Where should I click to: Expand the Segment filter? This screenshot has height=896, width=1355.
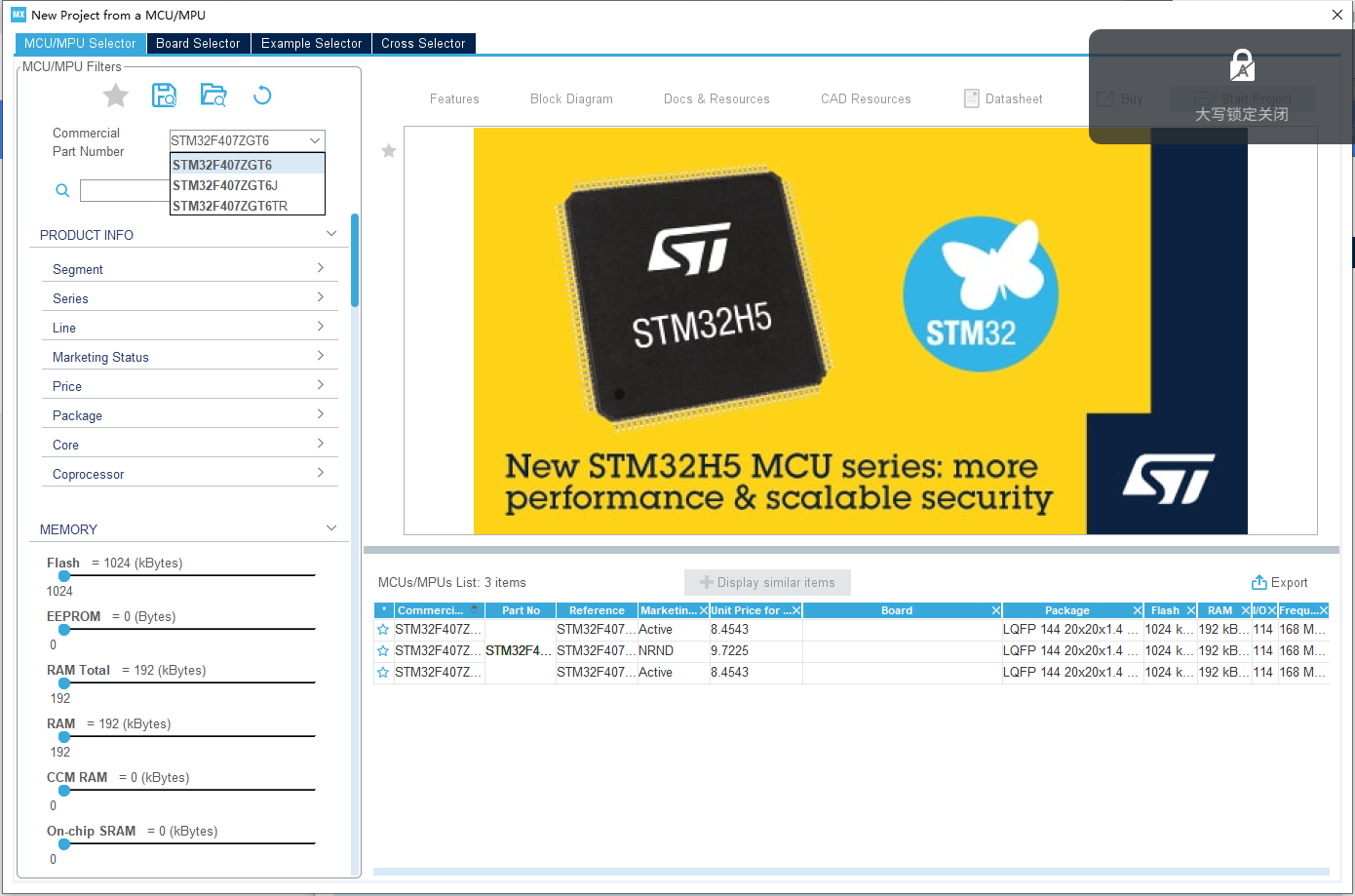tap(189, 269)
